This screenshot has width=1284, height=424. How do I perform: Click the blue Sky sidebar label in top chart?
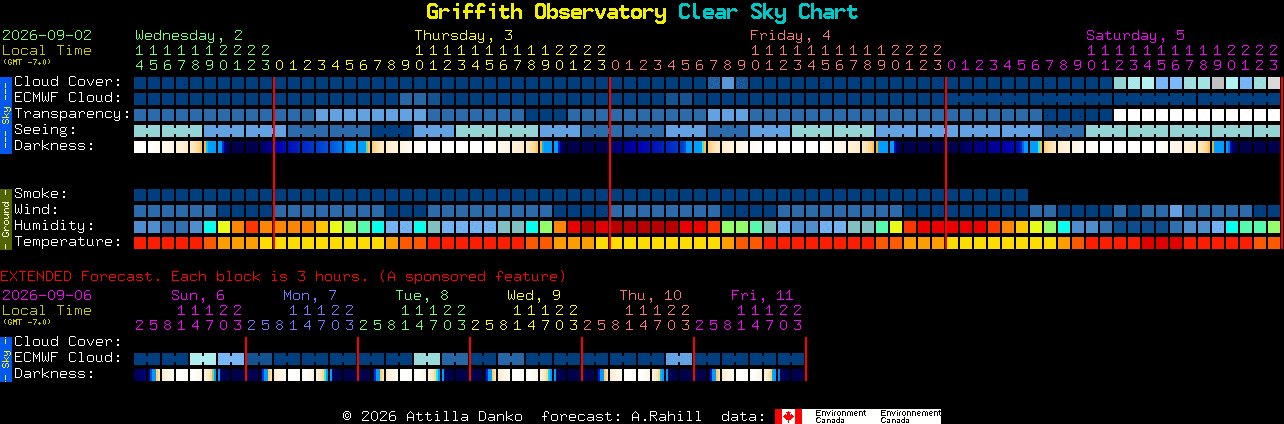5,113
